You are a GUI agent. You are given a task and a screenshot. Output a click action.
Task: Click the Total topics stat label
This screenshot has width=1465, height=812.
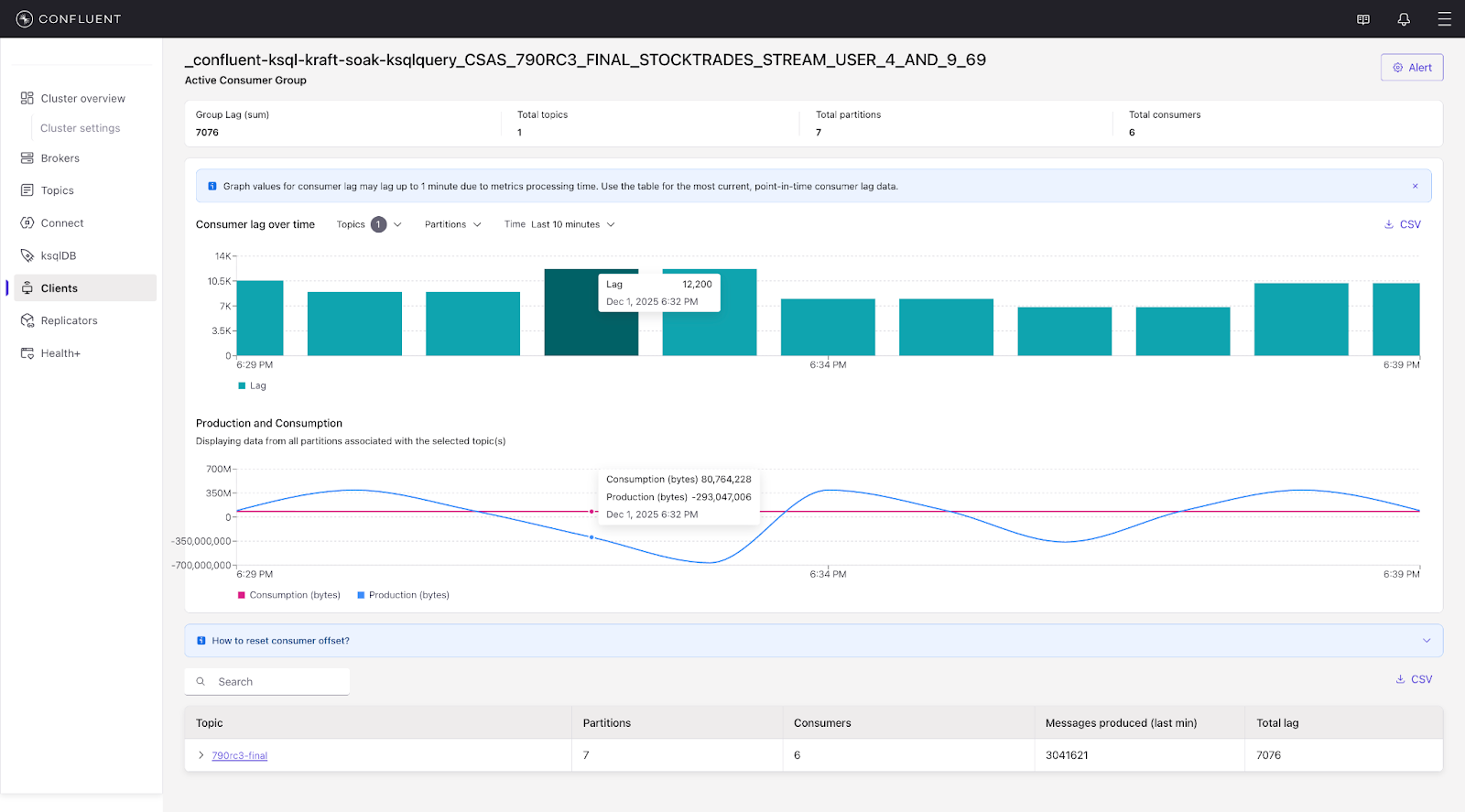pyautogui.click(x=543, y=114)
